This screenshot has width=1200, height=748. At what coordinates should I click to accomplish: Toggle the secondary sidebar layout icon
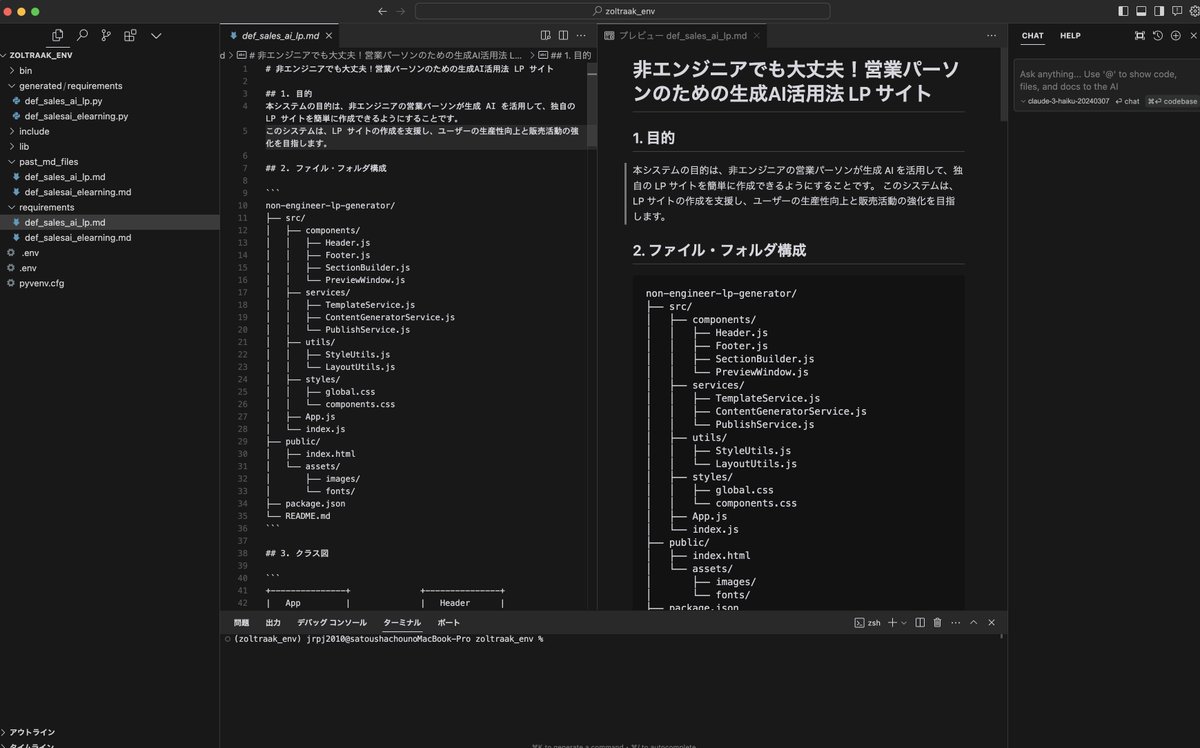pos(1159,11)
